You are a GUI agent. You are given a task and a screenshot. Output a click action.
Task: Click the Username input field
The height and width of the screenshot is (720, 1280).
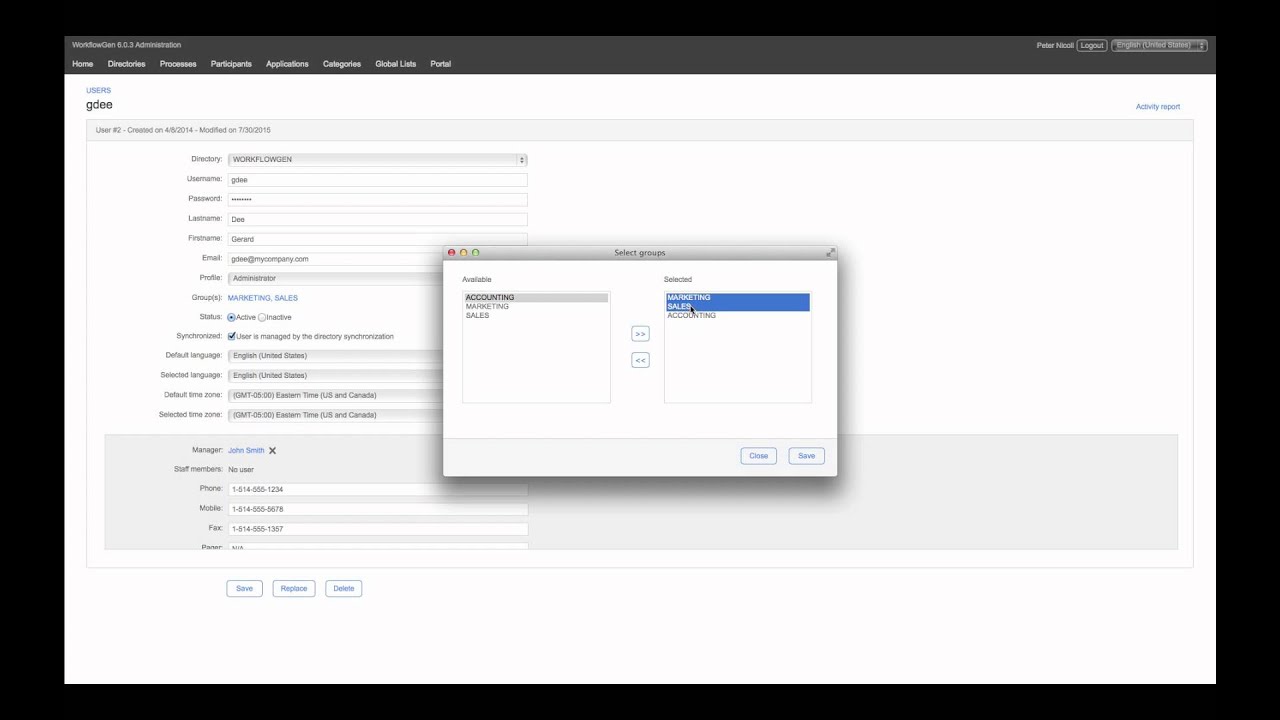coord(377,180)
